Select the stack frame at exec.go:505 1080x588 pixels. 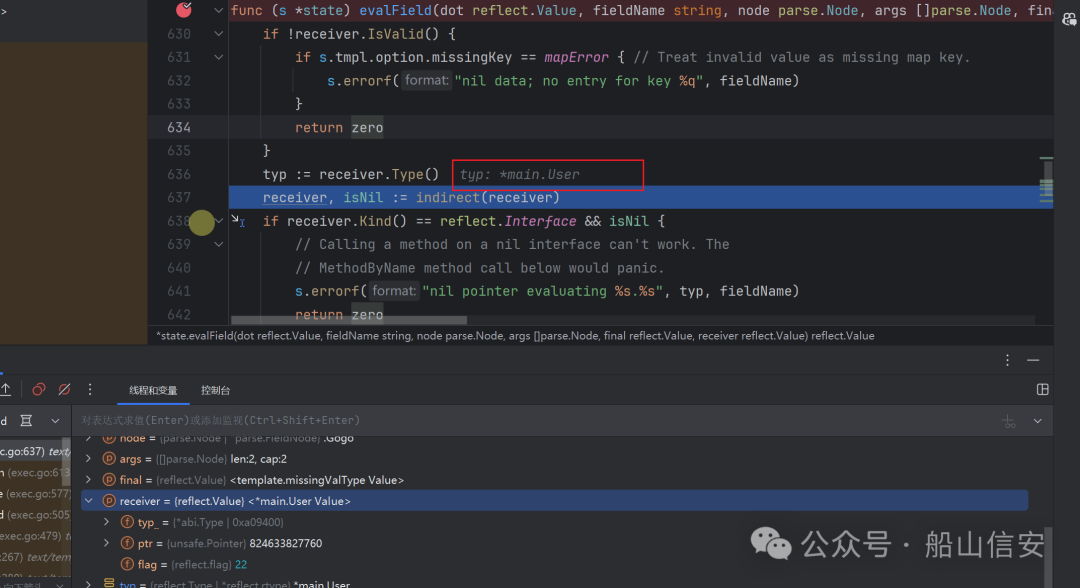(34, 515)
